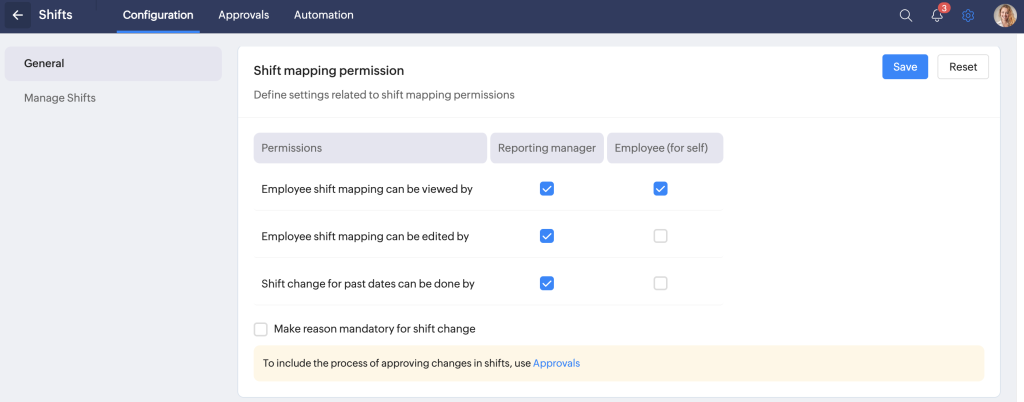Uncheck Reporting manager for shift mapping viewed

click(x=547, y=188)
